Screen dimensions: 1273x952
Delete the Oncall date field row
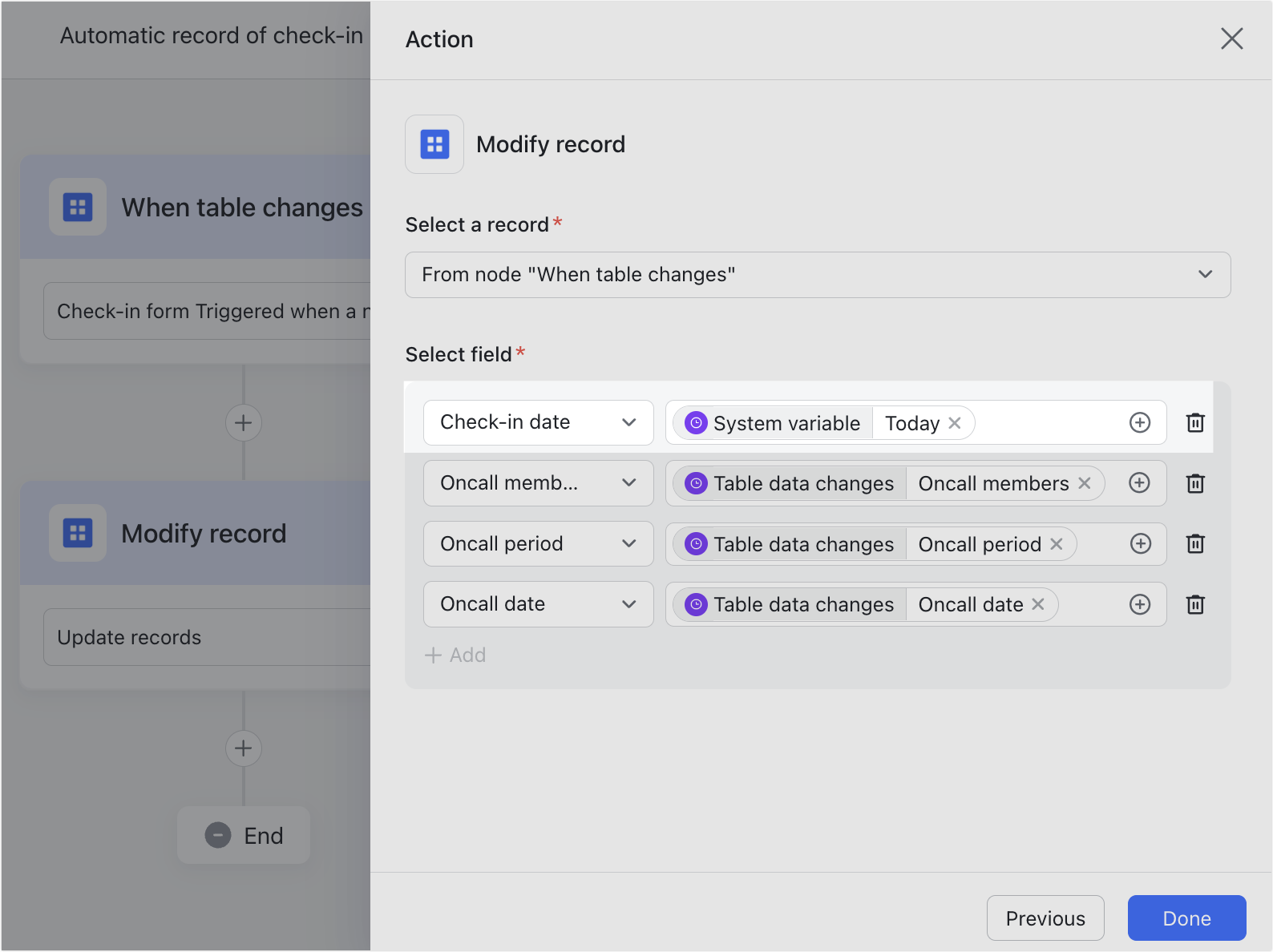click(x=1195, y=604)
